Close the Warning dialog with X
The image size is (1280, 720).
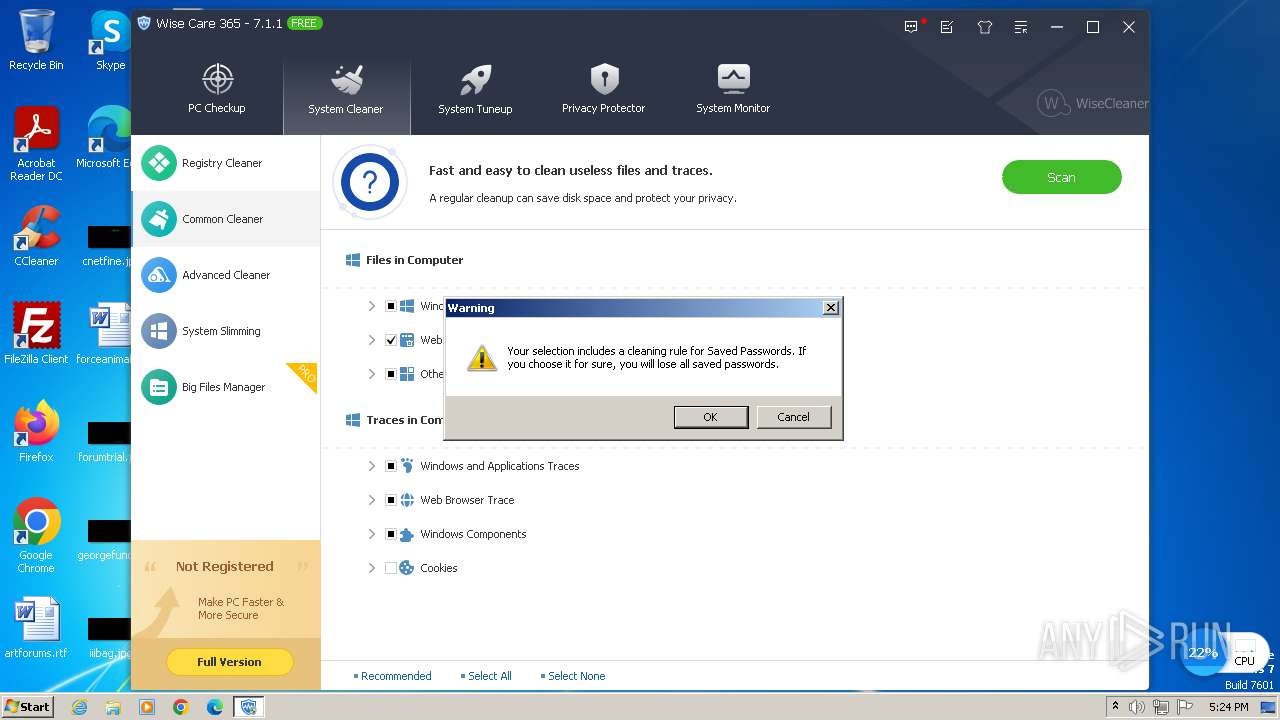830,308
